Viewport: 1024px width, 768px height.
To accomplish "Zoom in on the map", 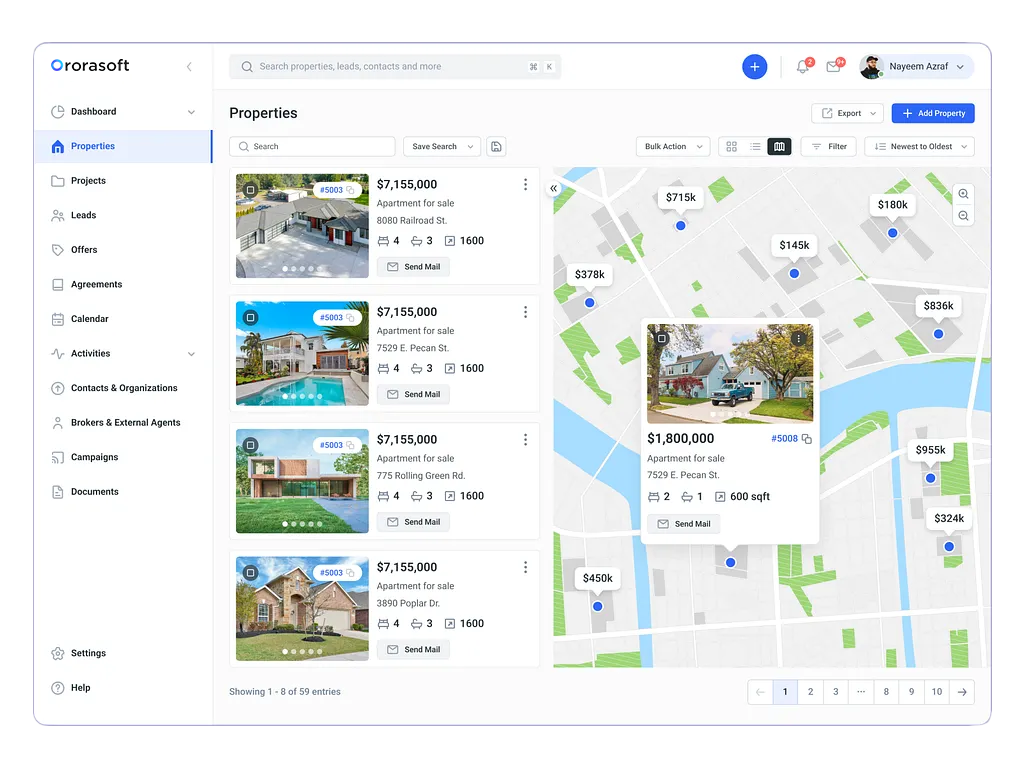I will click(963, 193).
